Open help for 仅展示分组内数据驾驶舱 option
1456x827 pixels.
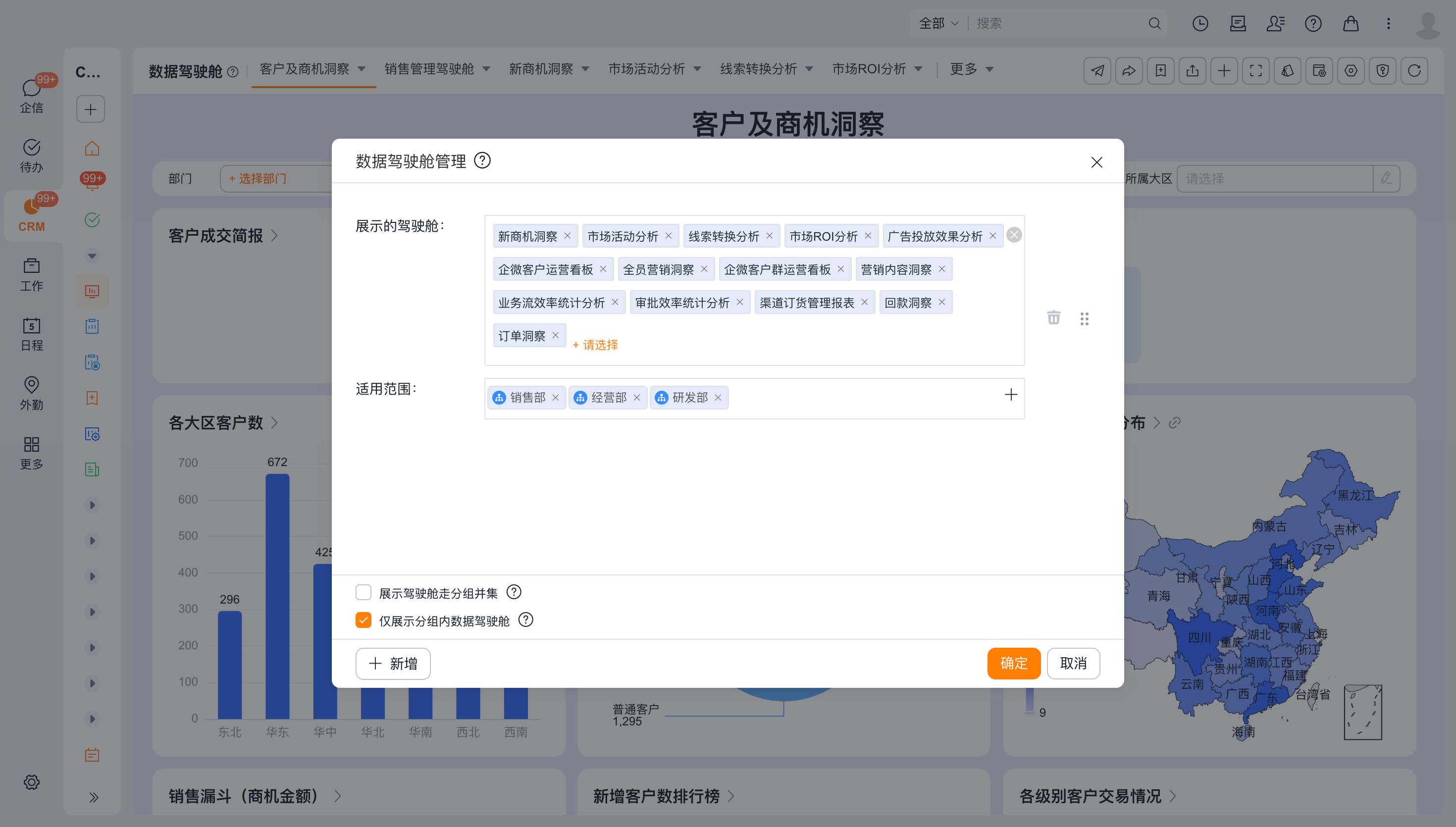click(x=526, y=620)
